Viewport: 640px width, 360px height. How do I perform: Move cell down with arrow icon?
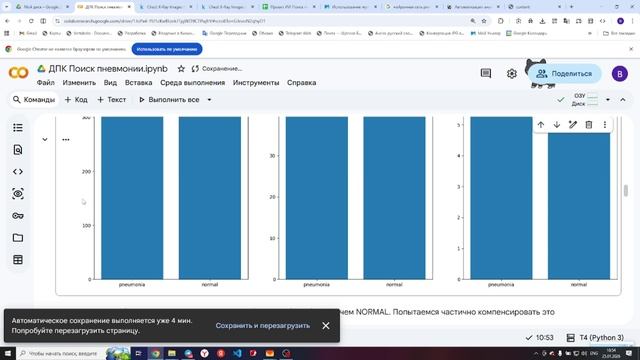click(557, 125)
